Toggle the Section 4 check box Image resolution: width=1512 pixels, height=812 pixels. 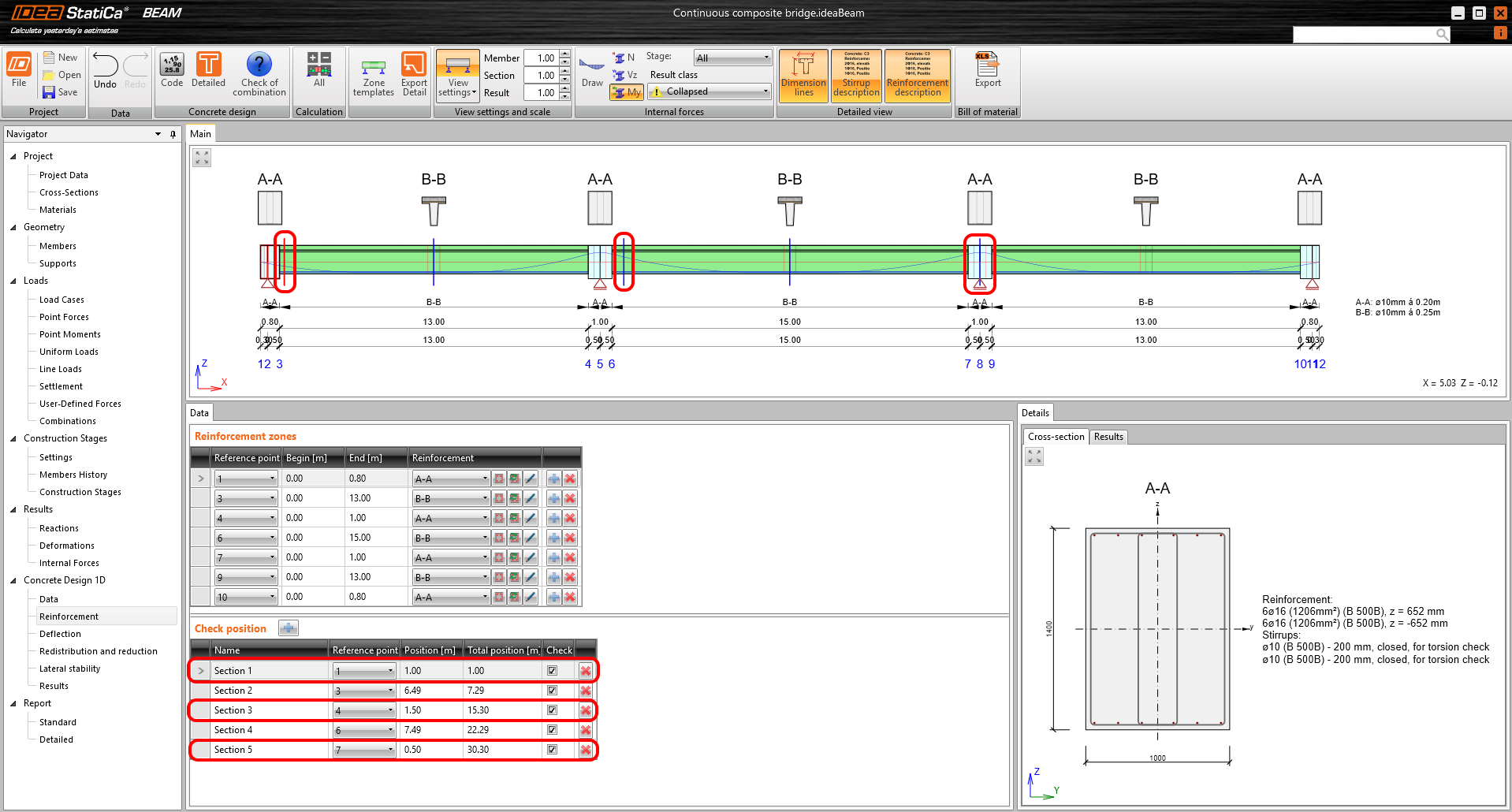(552, 730)
